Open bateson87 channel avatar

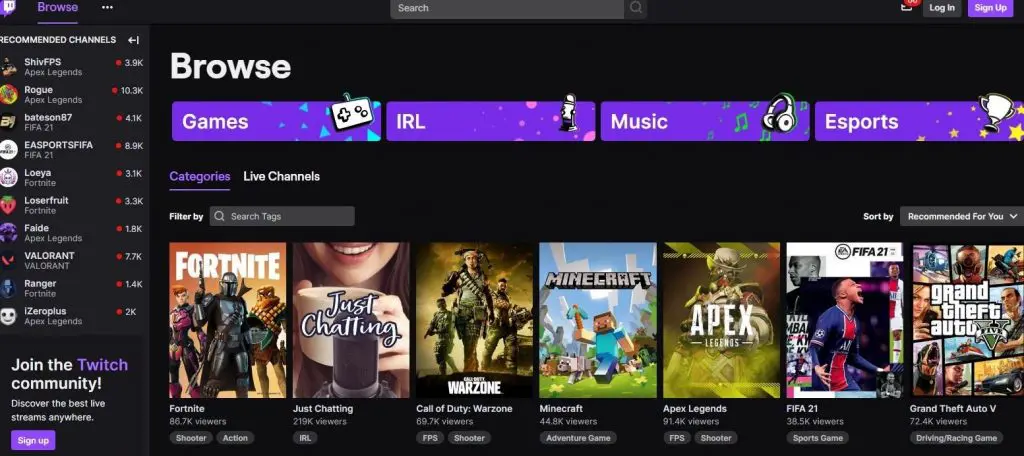pyautogui.click(x=8, y=122)
